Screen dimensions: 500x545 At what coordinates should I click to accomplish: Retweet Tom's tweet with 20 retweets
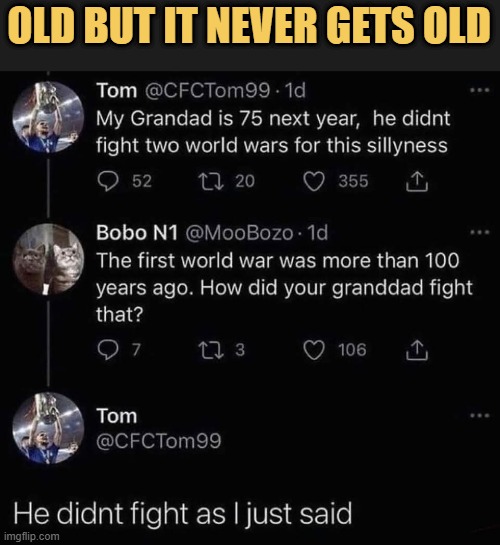211,181
